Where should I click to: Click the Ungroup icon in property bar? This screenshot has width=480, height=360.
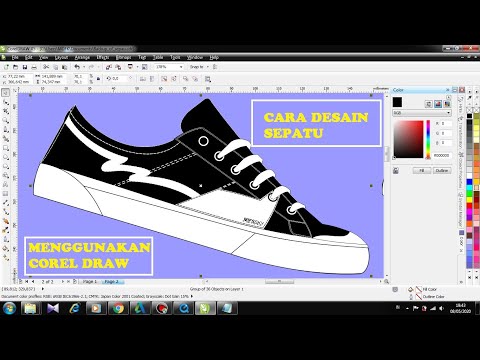pos(164,79)
